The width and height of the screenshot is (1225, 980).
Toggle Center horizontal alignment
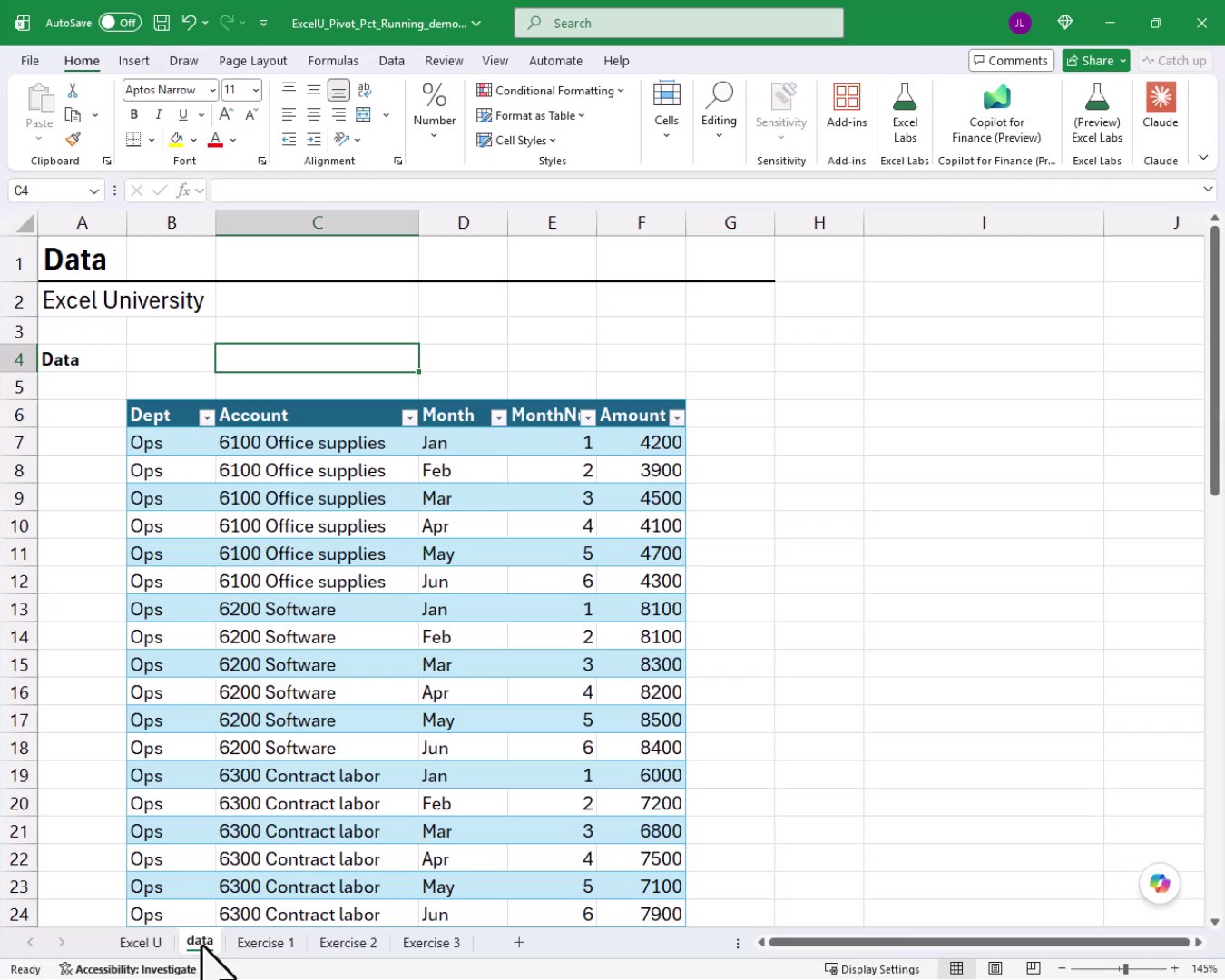pos(314,114)
